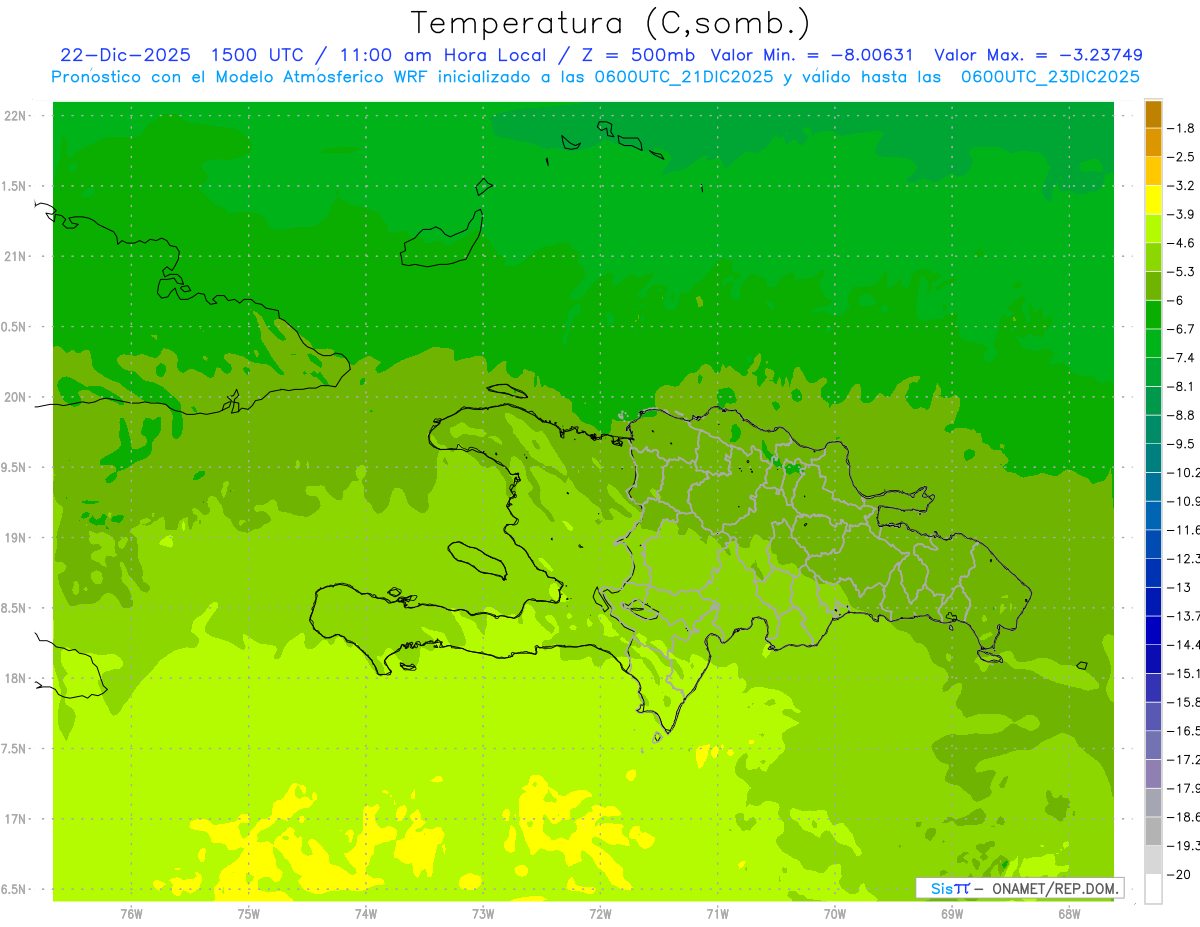Image resolution: width=1200 pixels, height=927 pixels.
Task: Click the 'Valor Min. = -8.00631' value
Action: pyautogui.click(x=813, y=55)
